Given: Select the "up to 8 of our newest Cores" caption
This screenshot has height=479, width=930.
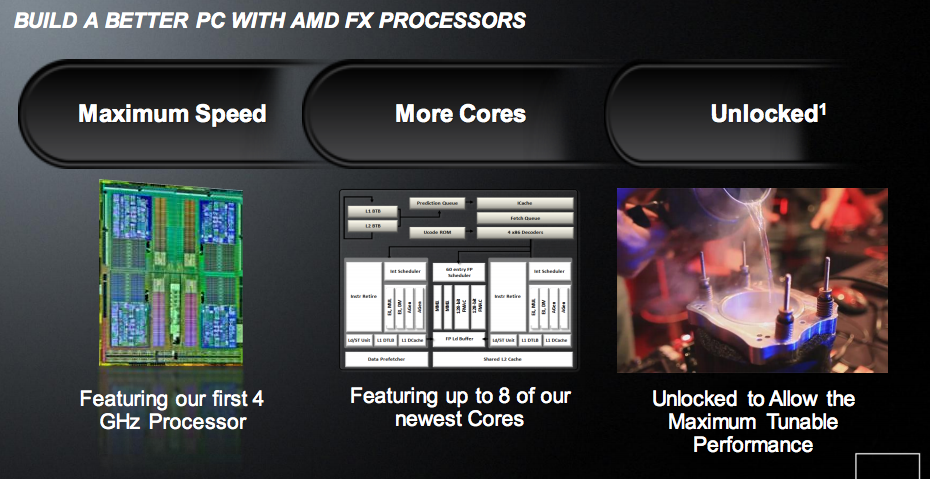Looking at the screenshot, I should click(x=460, y=407).
